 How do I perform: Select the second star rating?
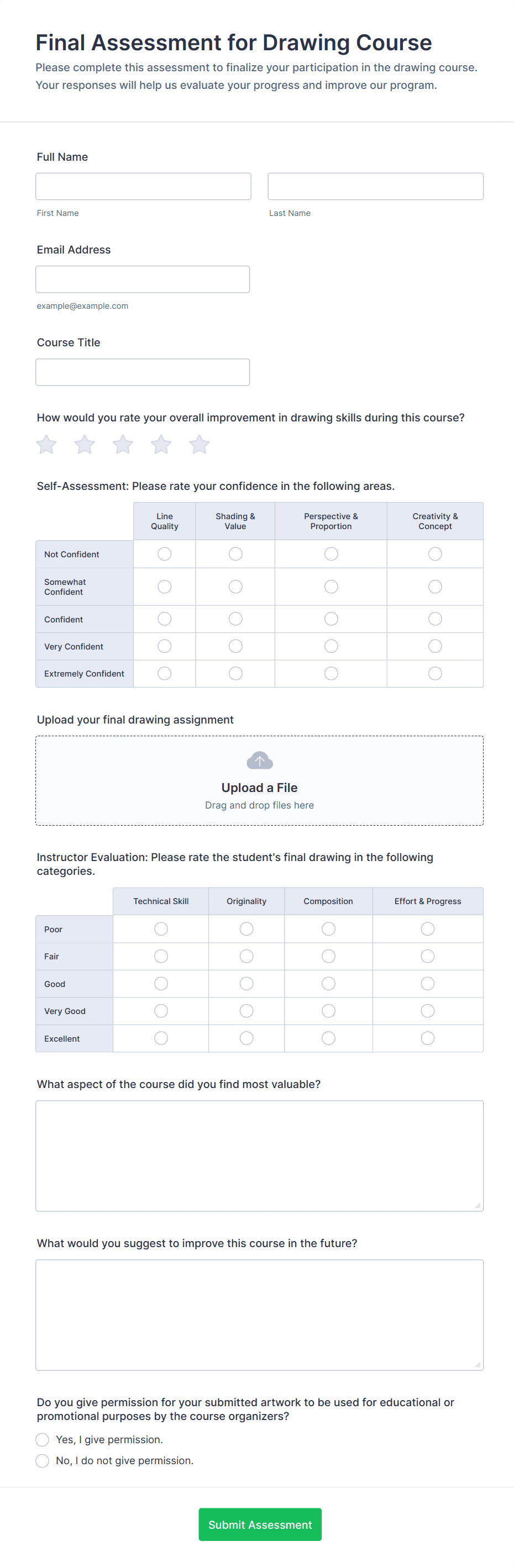84,445
